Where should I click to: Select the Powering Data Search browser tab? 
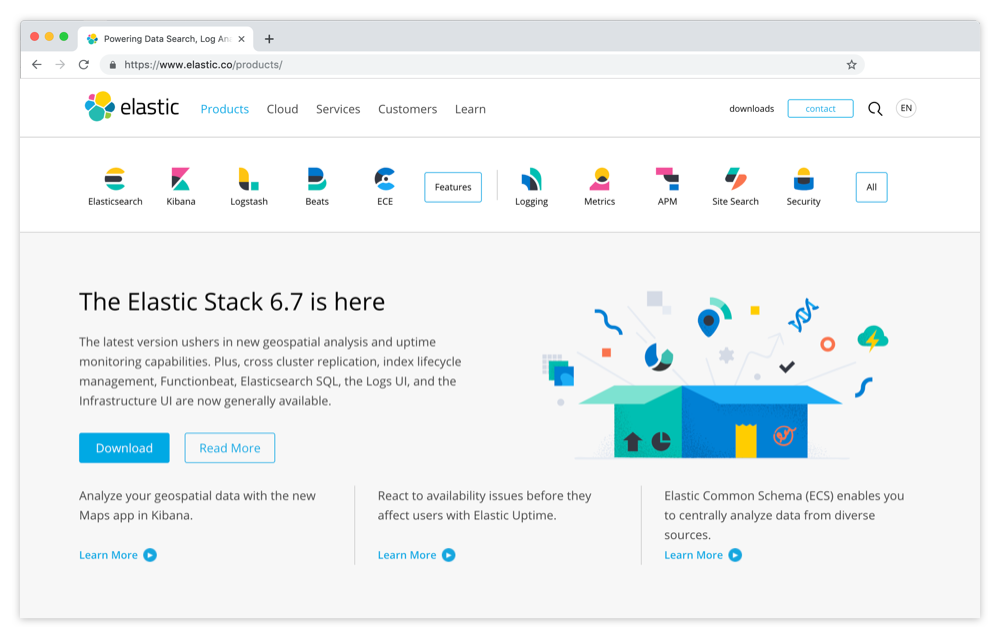[166, 39]
